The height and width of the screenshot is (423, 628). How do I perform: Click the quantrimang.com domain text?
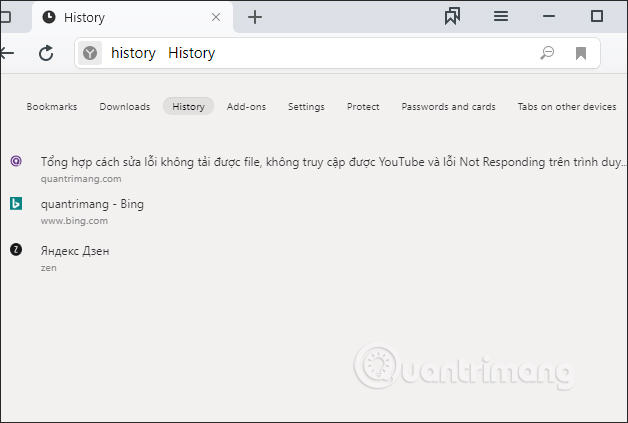click(x=81, y=179)
